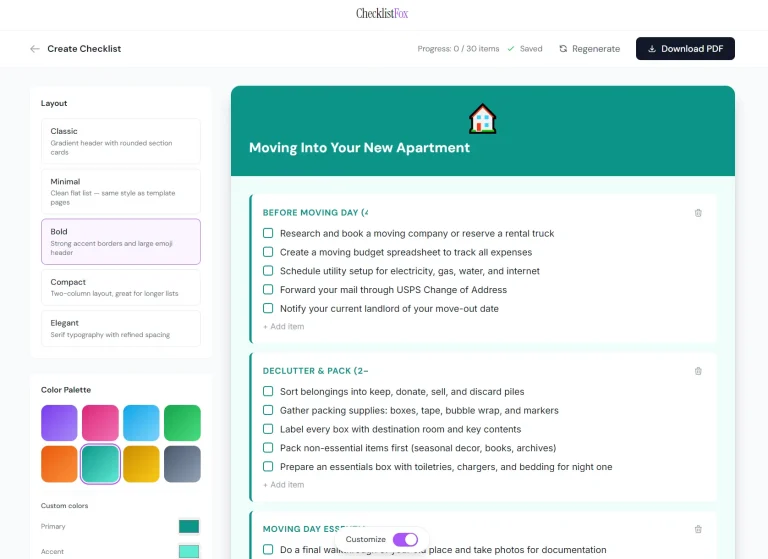The image size is (768, 559).
Task: Add item to Declutter & Pack section
Action: tap(284, 485)
